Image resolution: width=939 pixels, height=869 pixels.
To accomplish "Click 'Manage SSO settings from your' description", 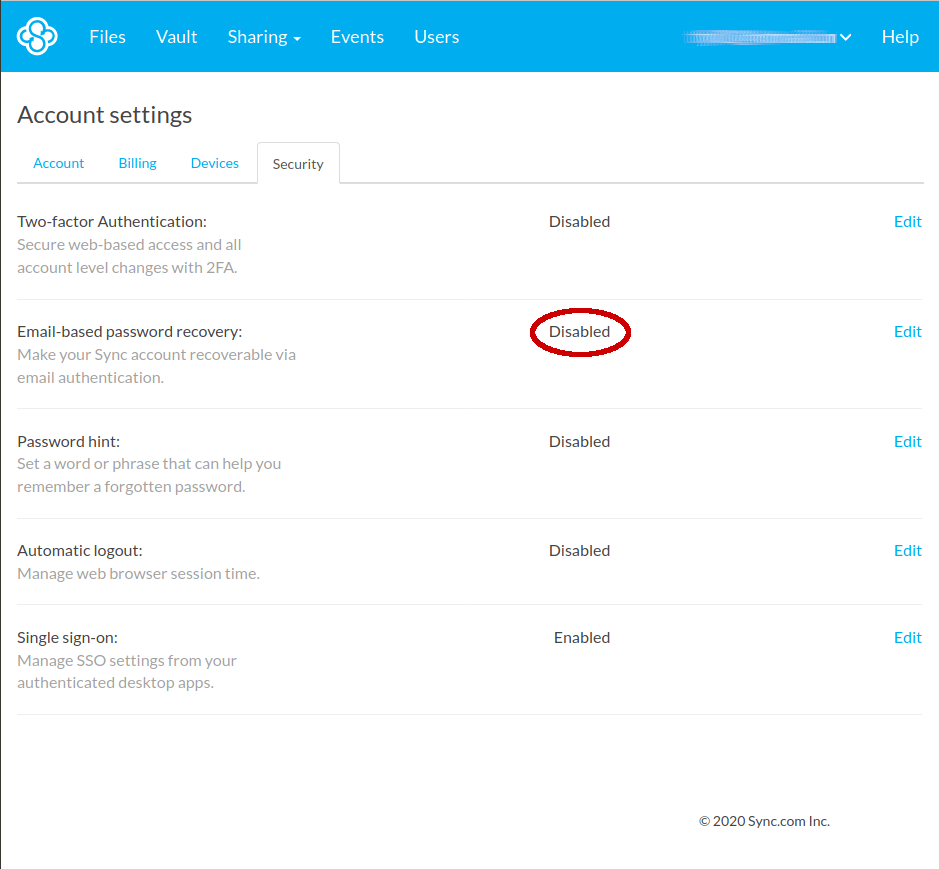I will 127,661.
